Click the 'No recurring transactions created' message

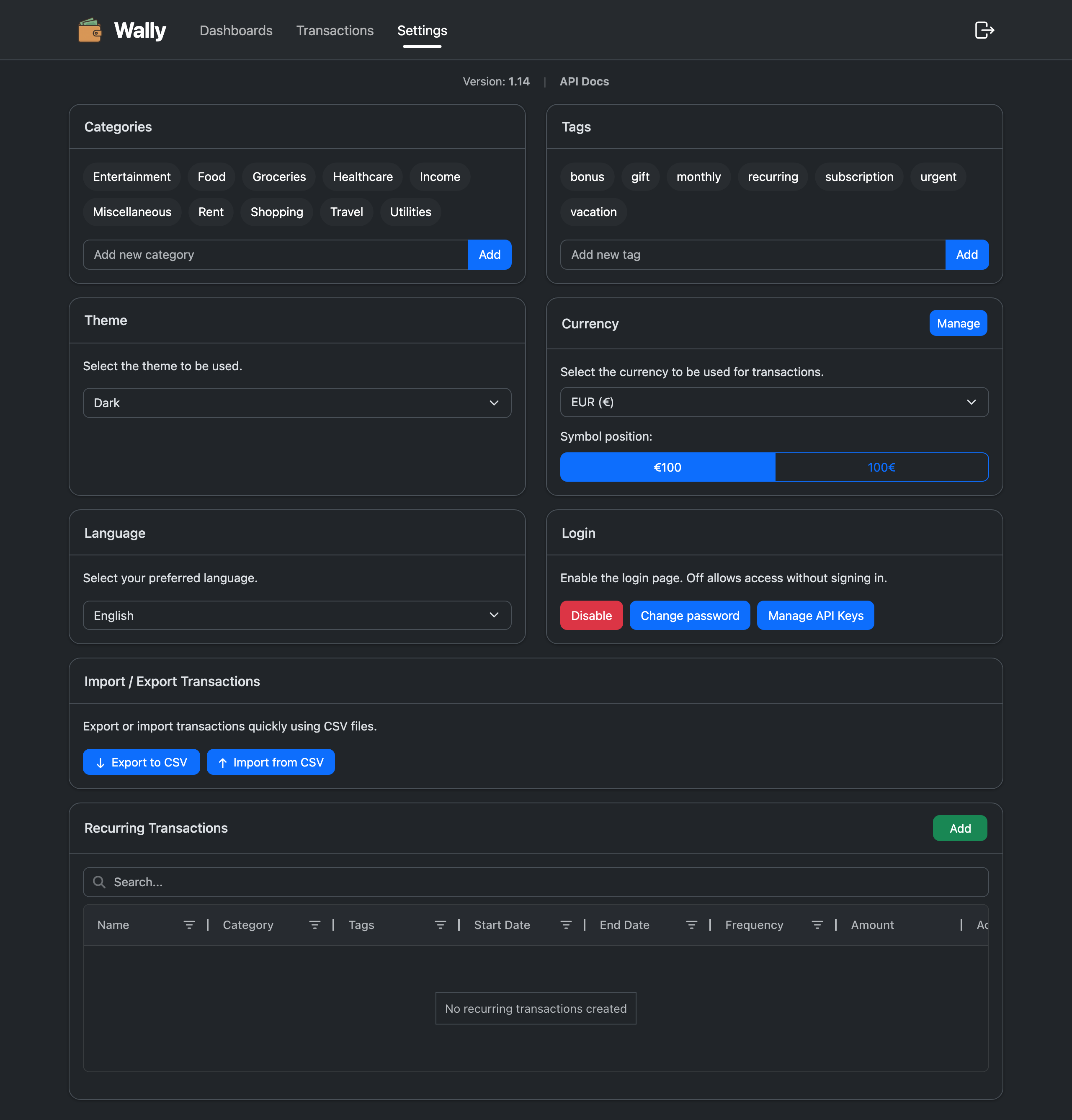tap(536, 1008)
